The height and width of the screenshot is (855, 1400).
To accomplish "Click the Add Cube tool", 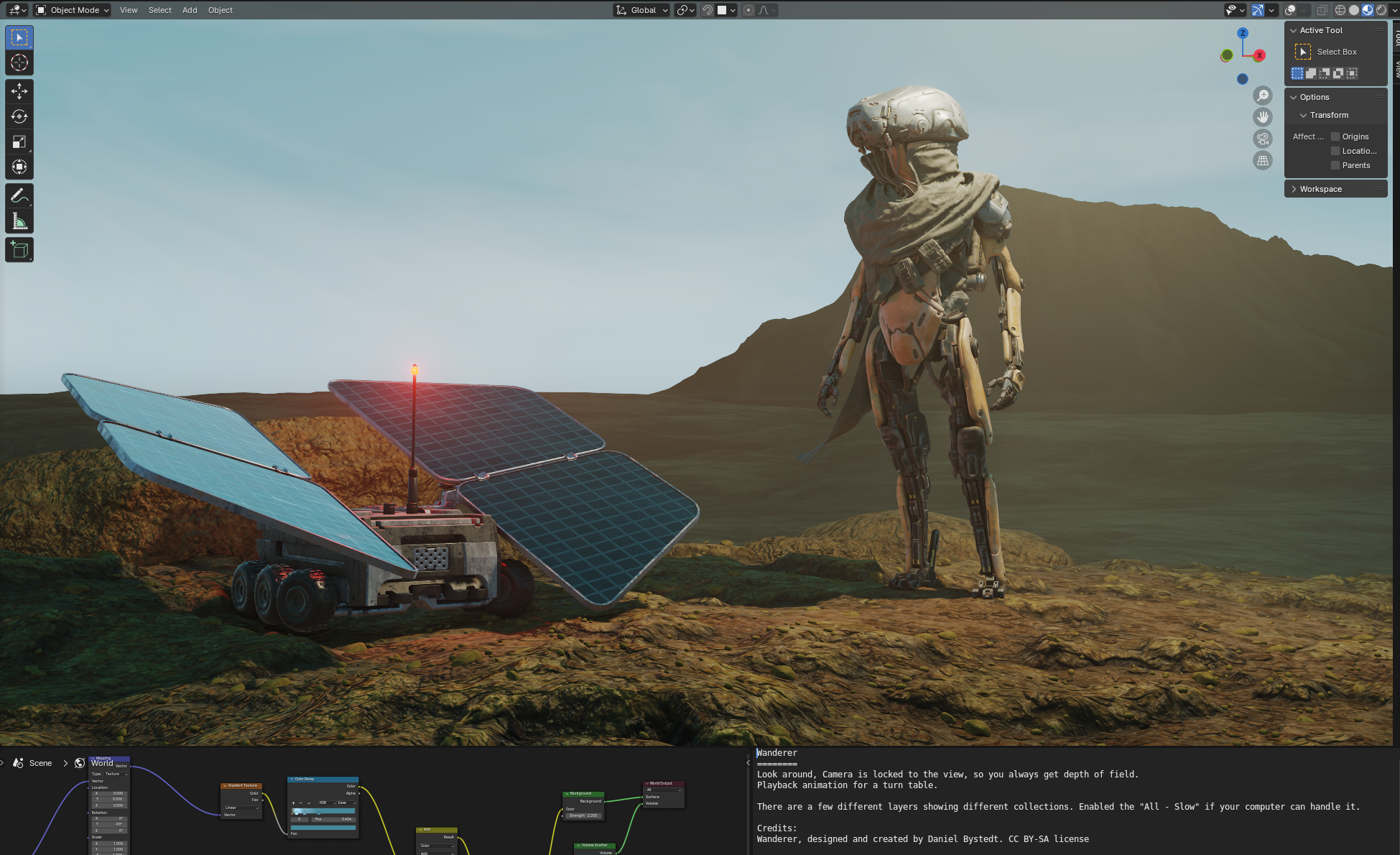I will 19,250.
